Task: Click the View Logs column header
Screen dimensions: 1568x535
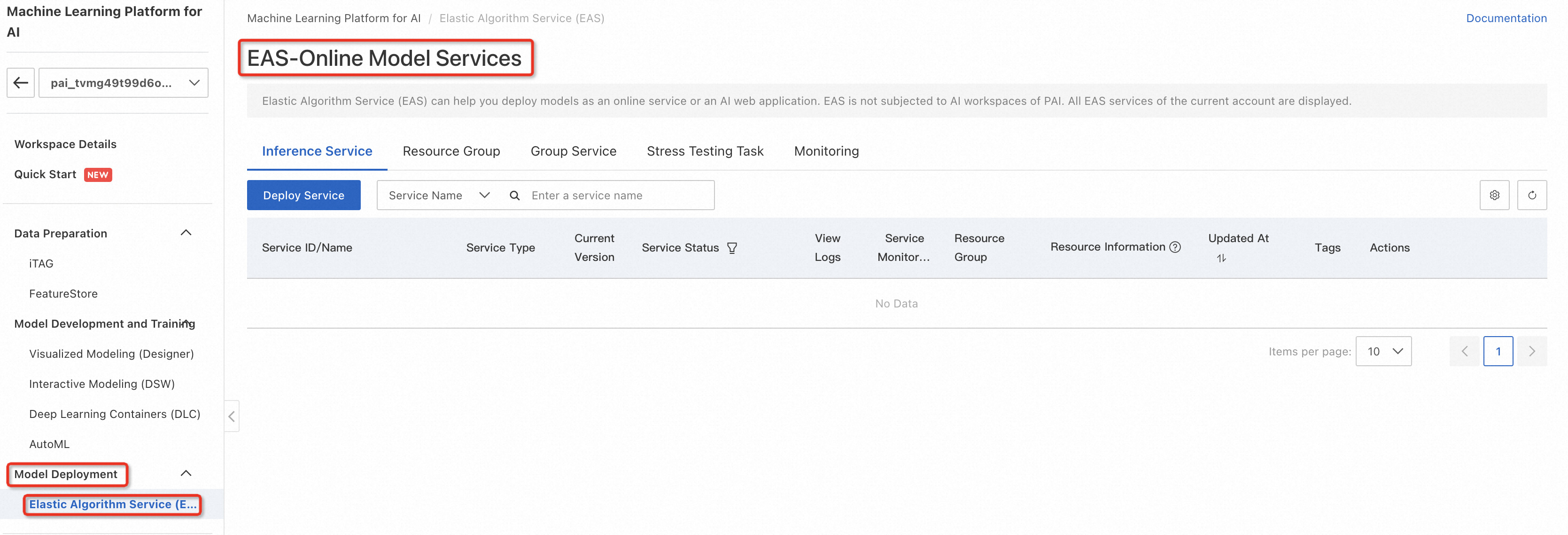Action: coord(827,248)
